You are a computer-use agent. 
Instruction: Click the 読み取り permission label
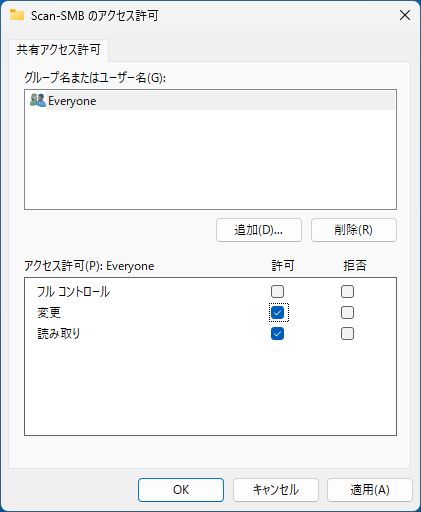coord(59,334)
